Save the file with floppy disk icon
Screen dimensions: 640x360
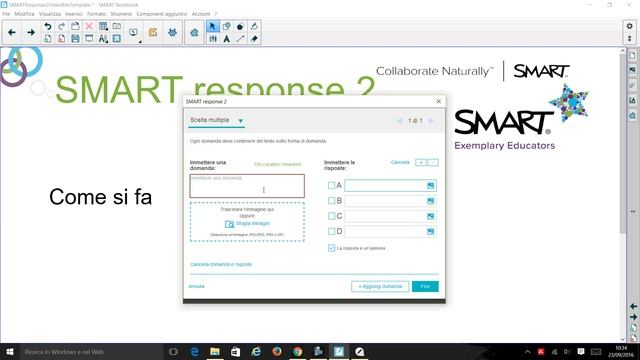tap(75, 39)
